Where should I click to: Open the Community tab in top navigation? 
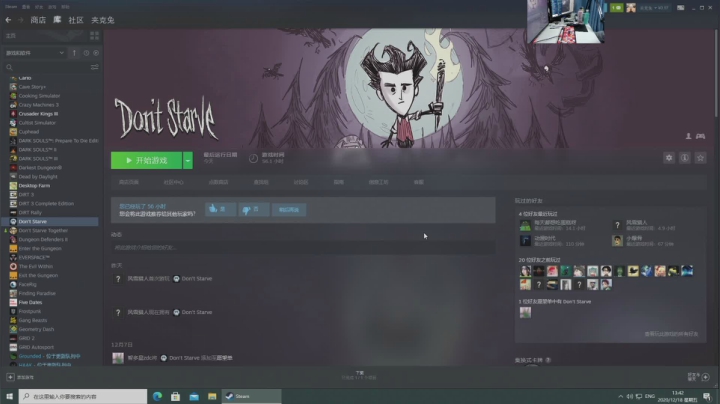point(76,20)
